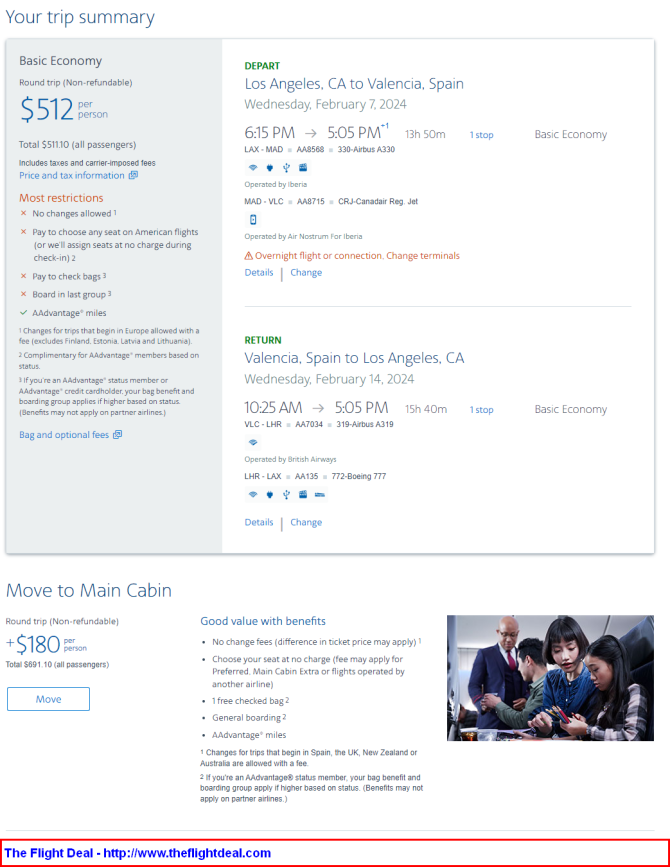Click the USB icon on LHR - LAX flight

tap(286, 493)
